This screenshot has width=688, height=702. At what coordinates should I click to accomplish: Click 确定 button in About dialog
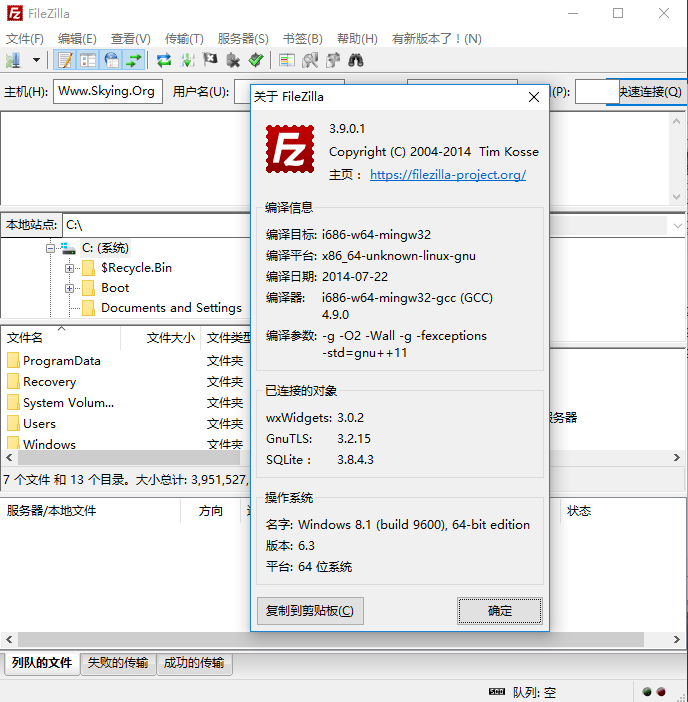(500, 611)
